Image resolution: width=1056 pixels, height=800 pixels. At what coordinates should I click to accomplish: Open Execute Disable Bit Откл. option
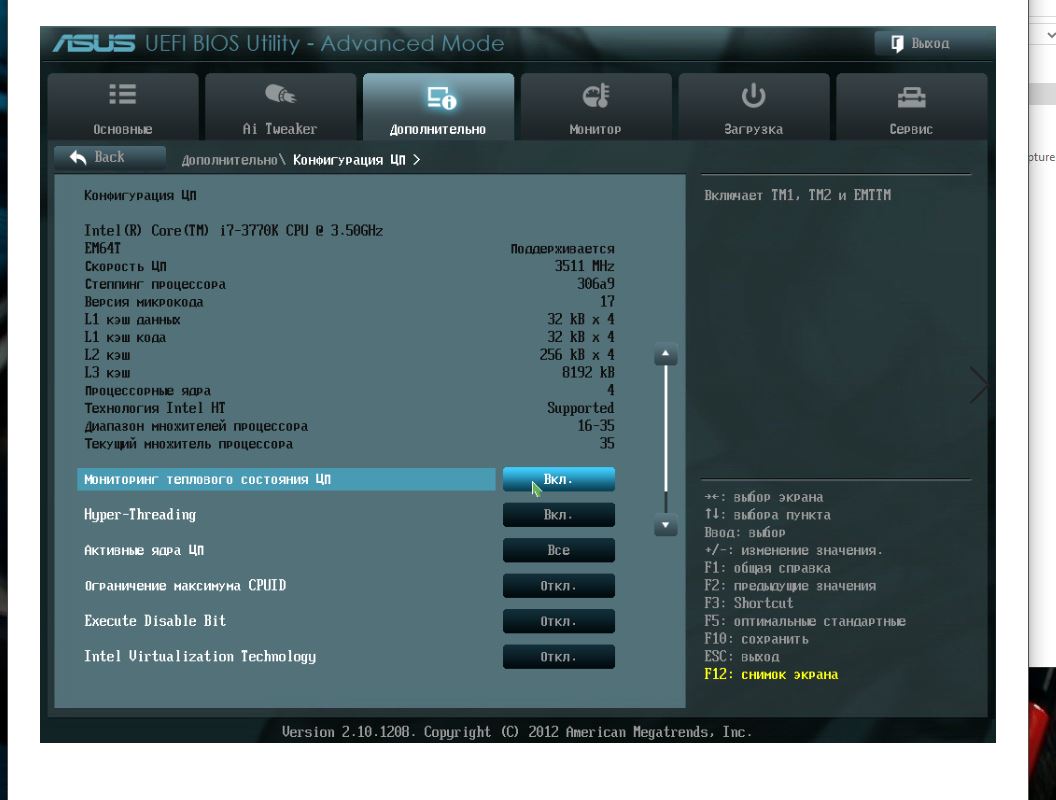coord(558,622)
